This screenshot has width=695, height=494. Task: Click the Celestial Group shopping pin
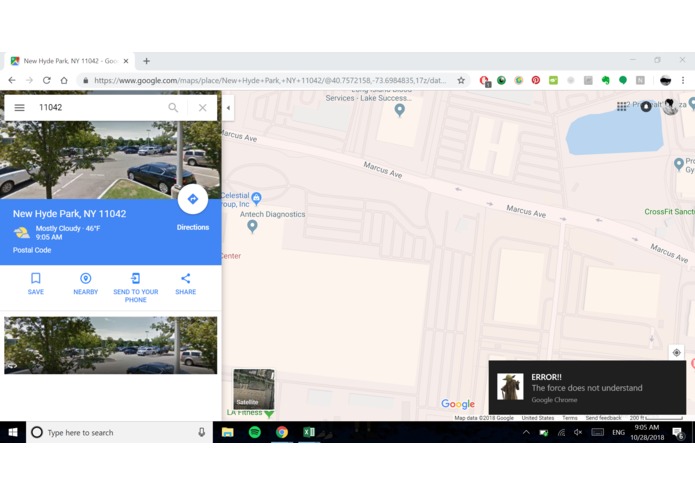pyautogui.click(x=256, y=198)
